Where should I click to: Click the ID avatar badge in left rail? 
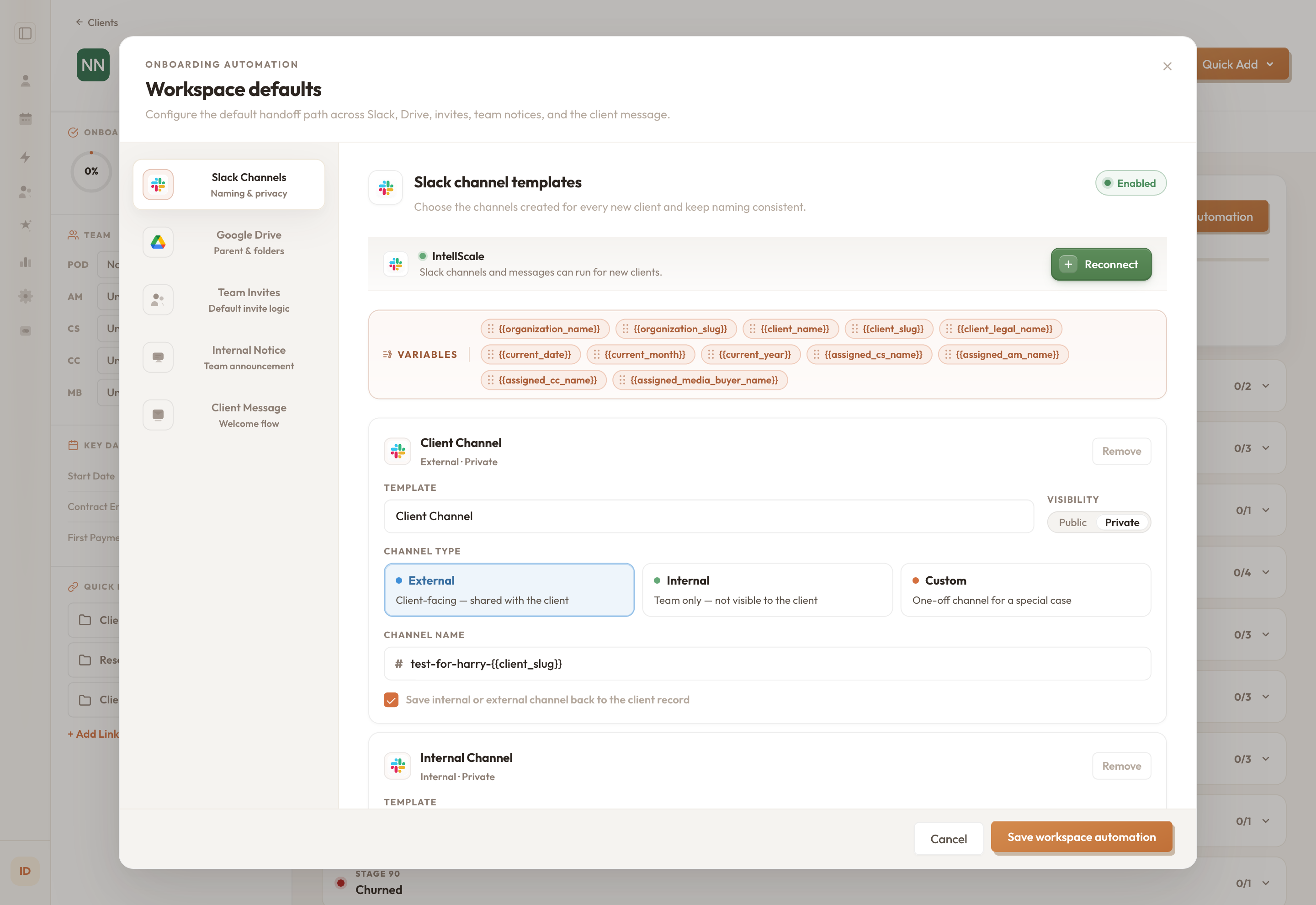pyautogui.click(x=25, y=871)
